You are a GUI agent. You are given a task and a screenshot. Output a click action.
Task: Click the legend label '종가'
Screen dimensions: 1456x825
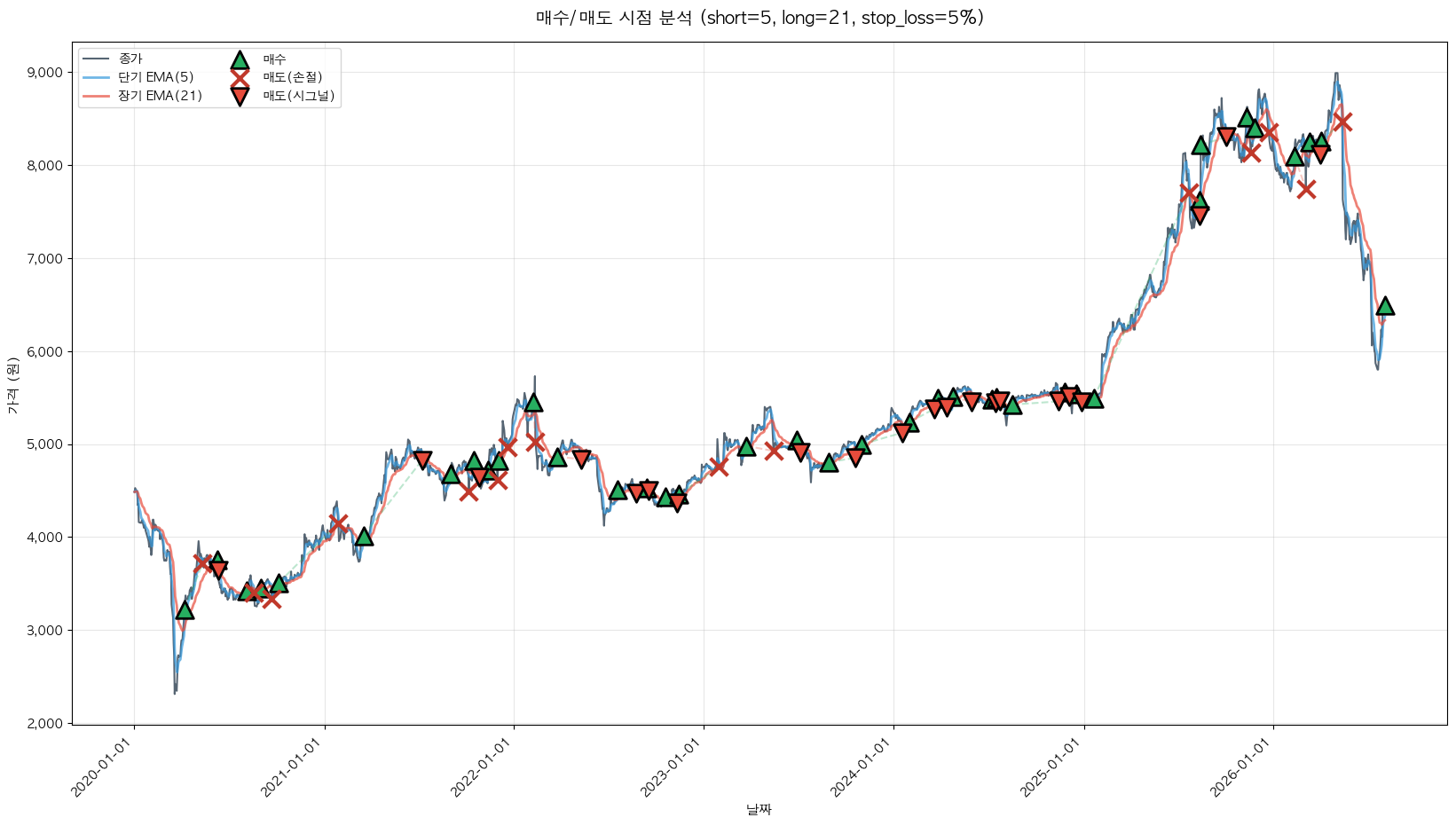click(x=130, y=59)
